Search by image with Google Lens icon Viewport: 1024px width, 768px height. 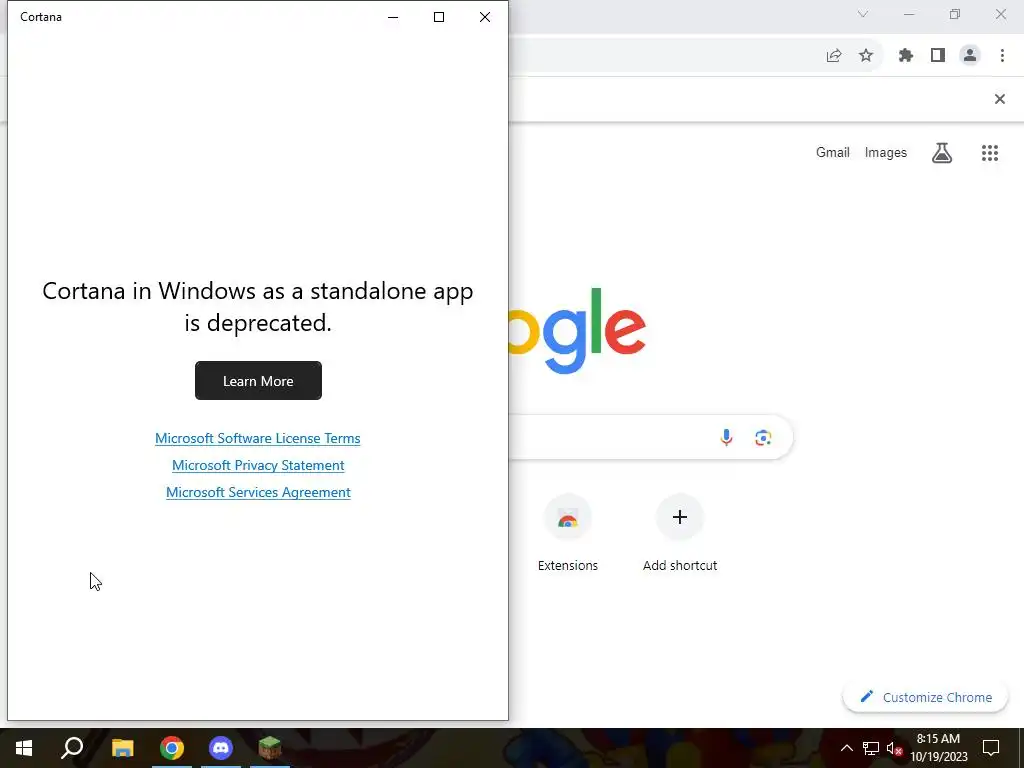[763, 437]
